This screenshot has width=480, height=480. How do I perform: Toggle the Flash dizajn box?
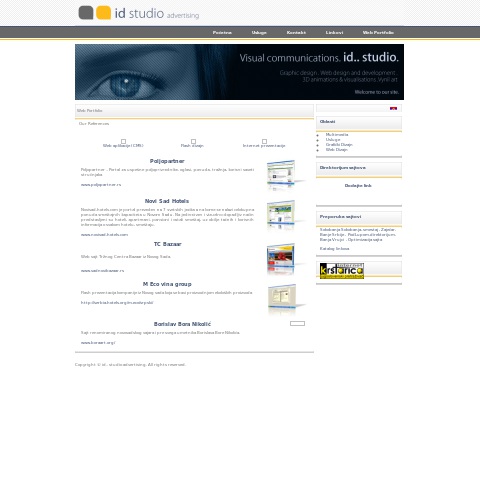click(x=193, y=141)
